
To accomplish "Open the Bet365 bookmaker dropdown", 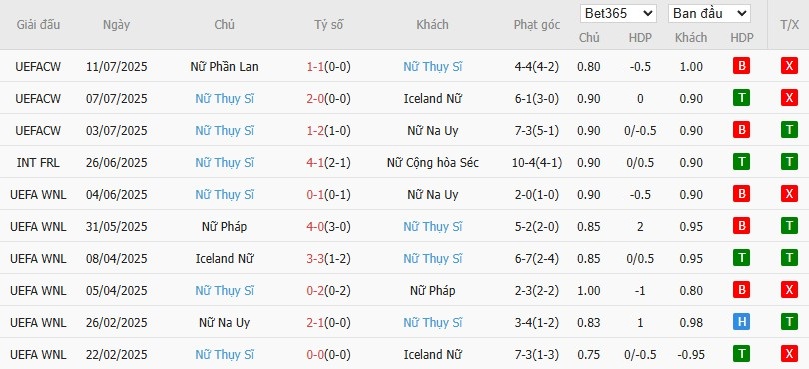I will 618,14.
